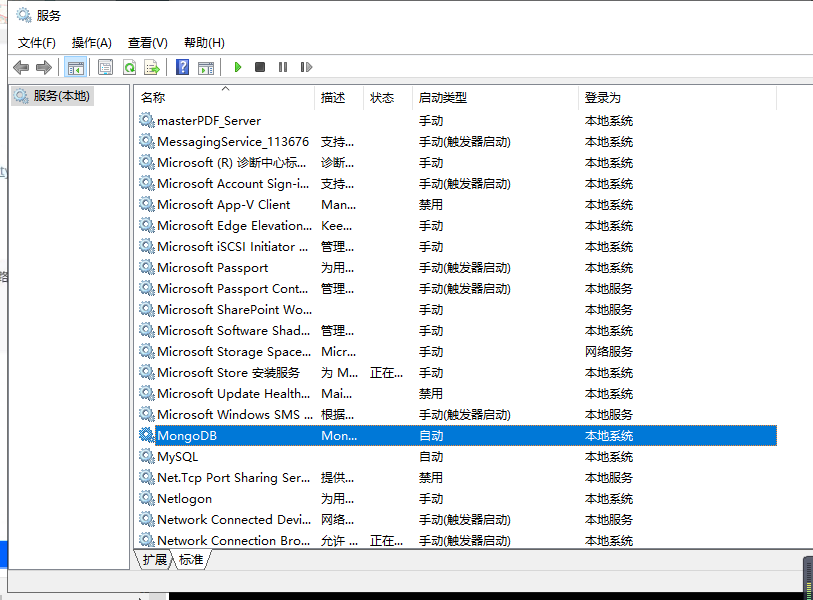Sort by the 登录为 column header
The width and height of the screenshot is (813, 600).
click(x=677, y=97)
